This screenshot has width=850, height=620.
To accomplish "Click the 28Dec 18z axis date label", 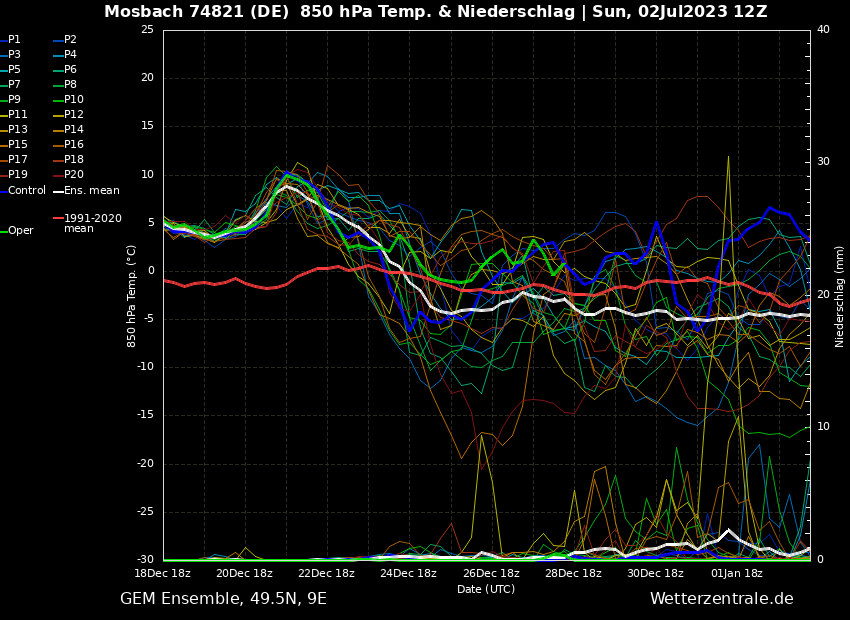I will pos(573,574).
